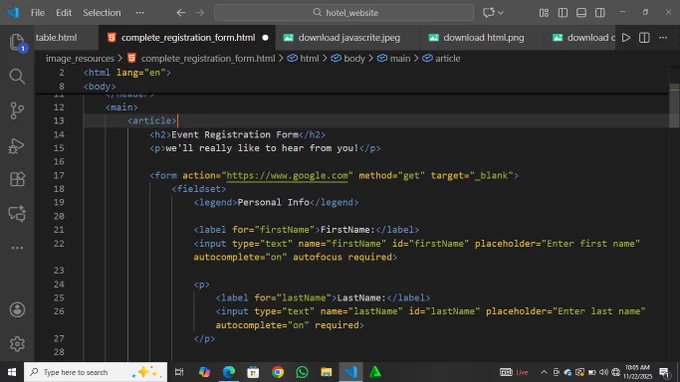Follow the https://www.google.com link in code
The image size is (680, 382).
pyautogui.click(x=287, y=175)
